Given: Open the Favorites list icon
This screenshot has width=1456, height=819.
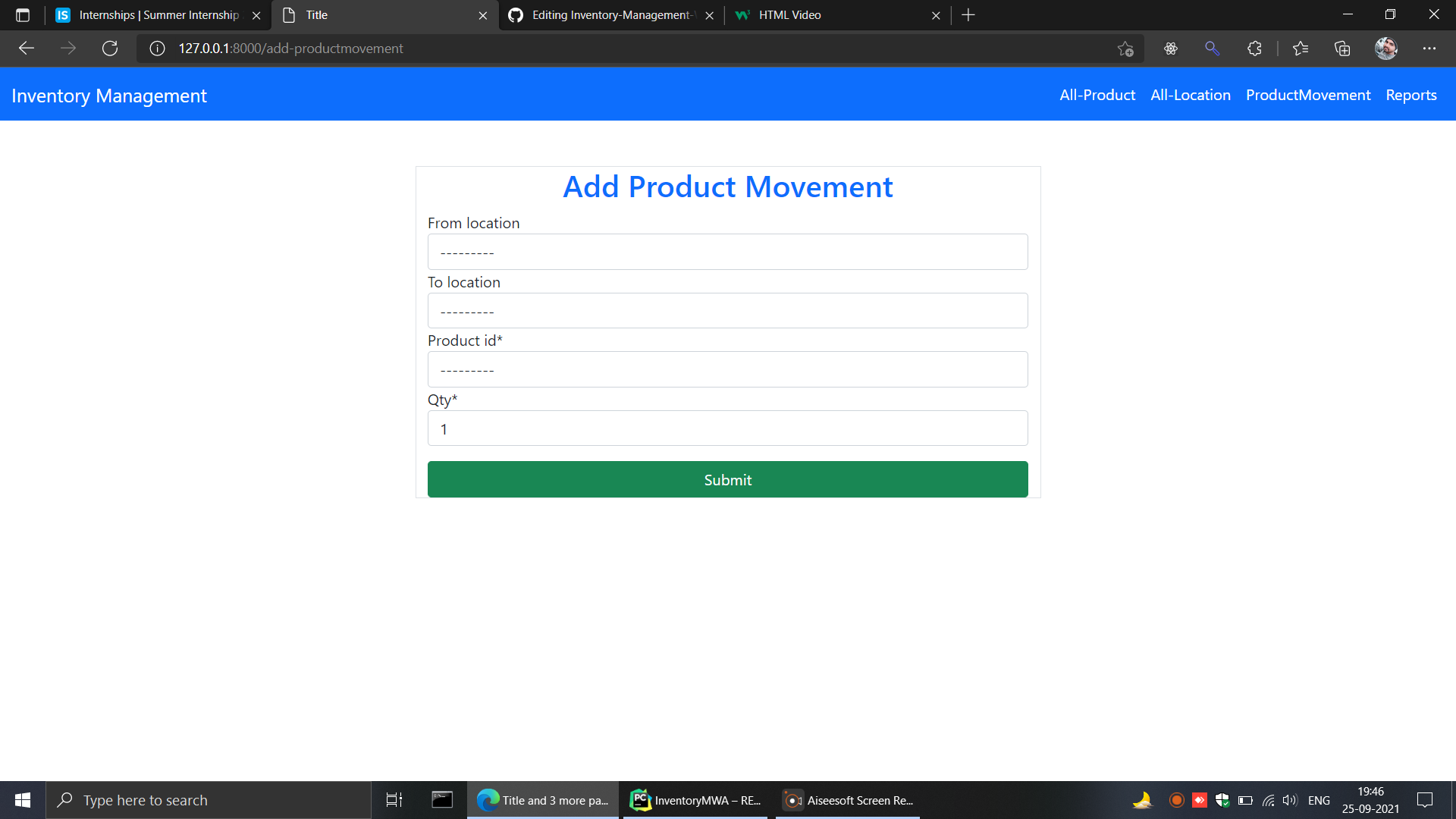Looking at the screenshot, I should coord(1301,48).
